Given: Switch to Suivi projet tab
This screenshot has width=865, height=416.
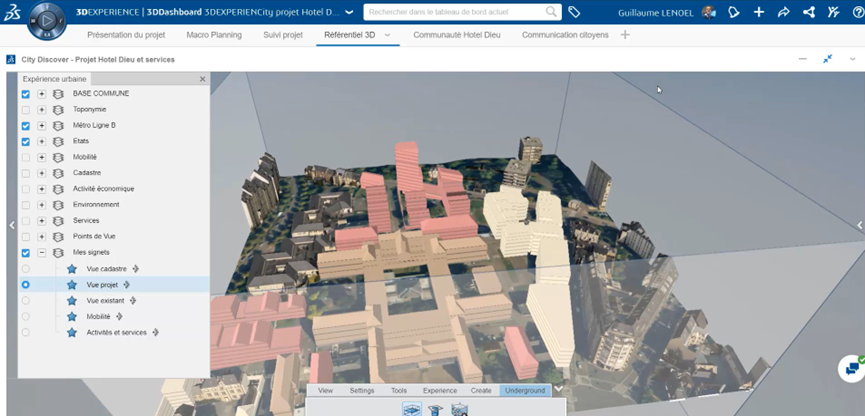Looking at the screenshot, I should point(283,35).
